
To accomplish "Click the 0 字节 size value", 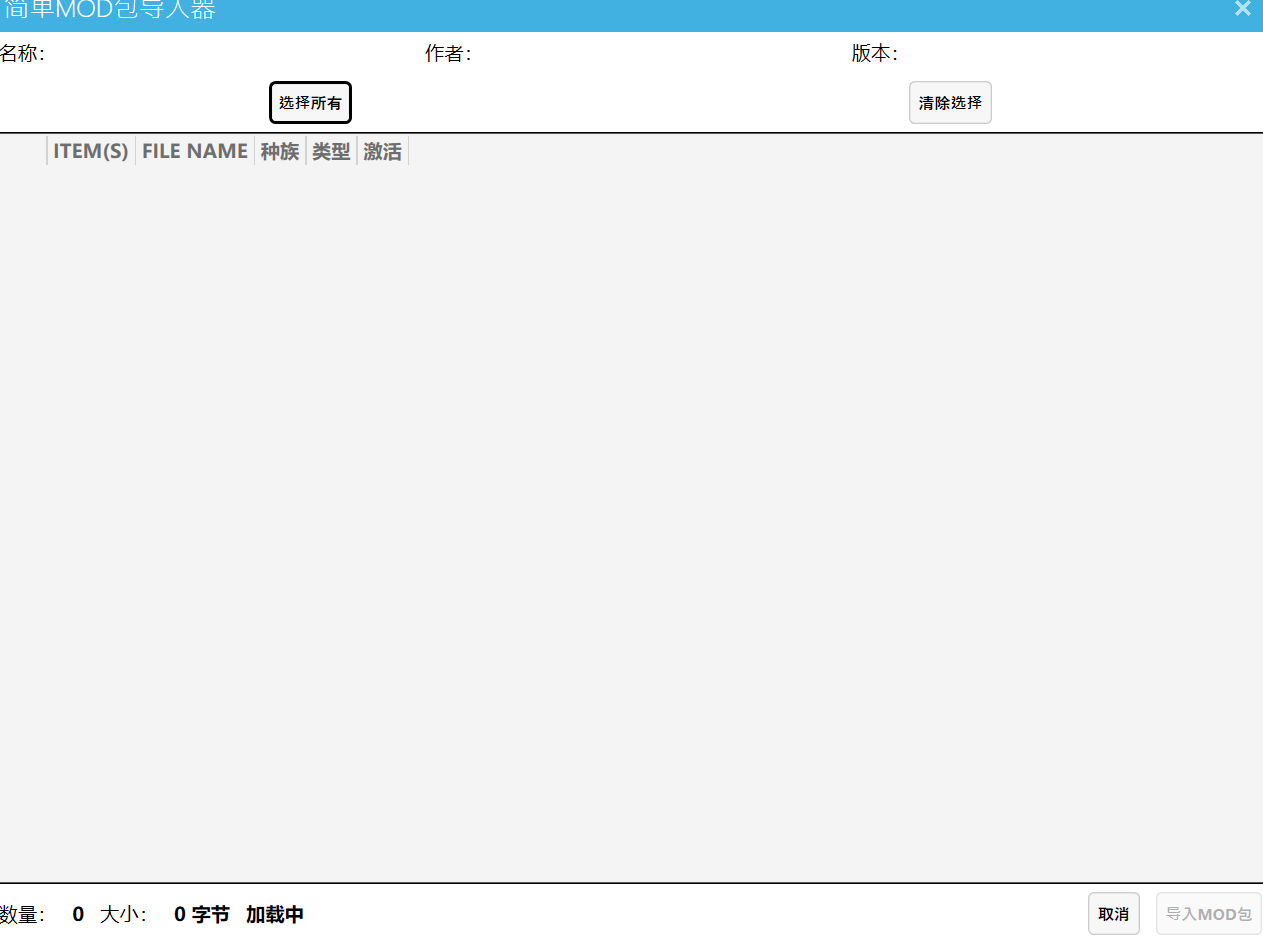I will 202,913.
